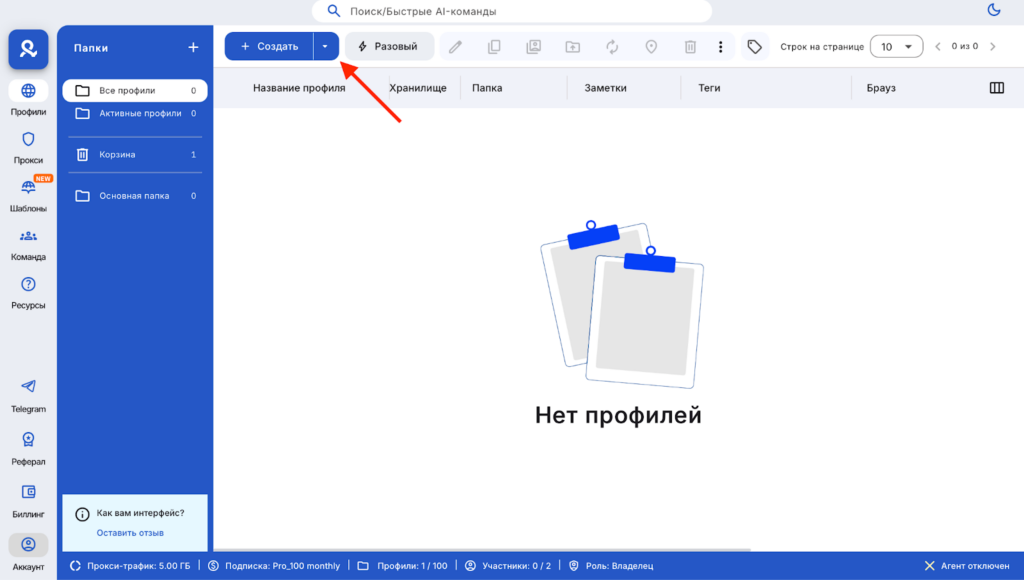Click the Хранилище column header
1024x580 pixels.
[x=418, y=88]
